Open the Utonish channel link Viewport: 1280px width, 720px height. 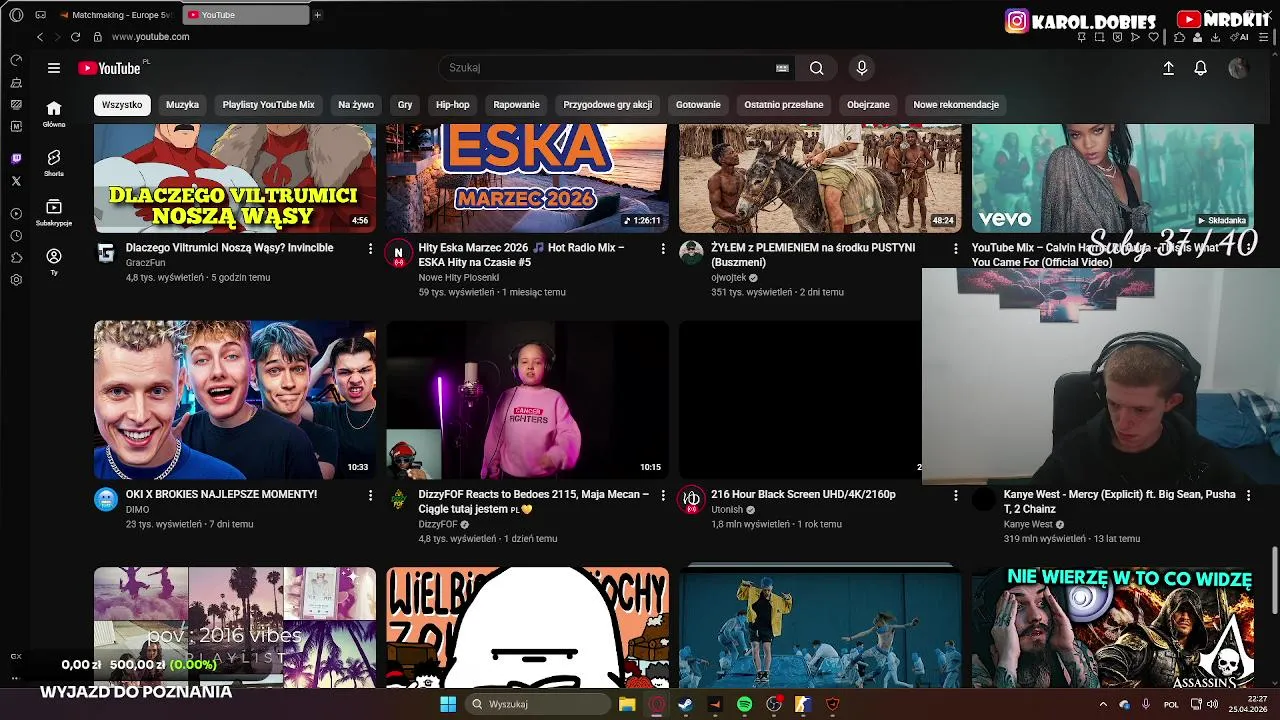coord(727,510)
